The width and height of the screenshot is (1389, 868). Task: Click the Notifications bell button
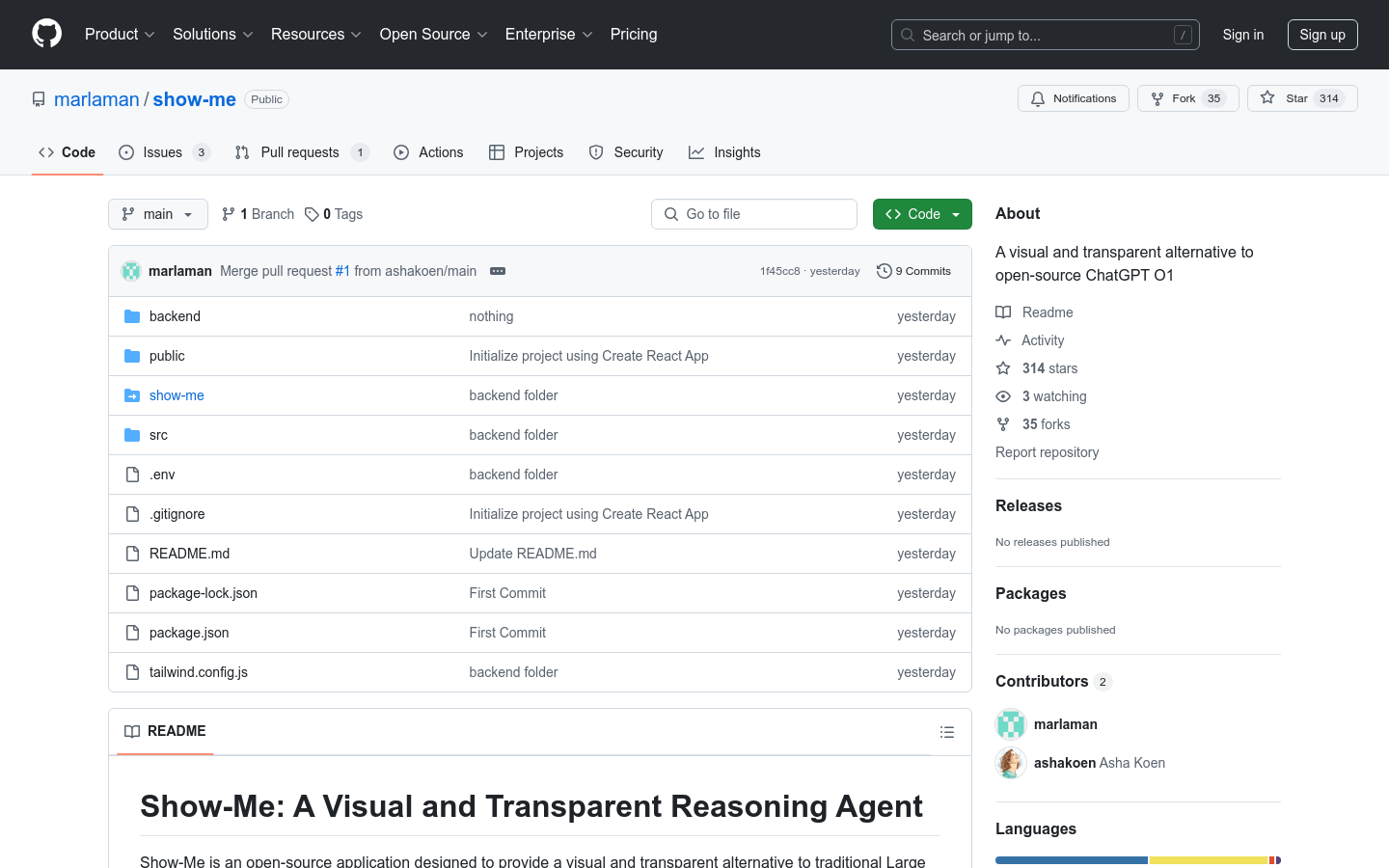pos(1073,98)
